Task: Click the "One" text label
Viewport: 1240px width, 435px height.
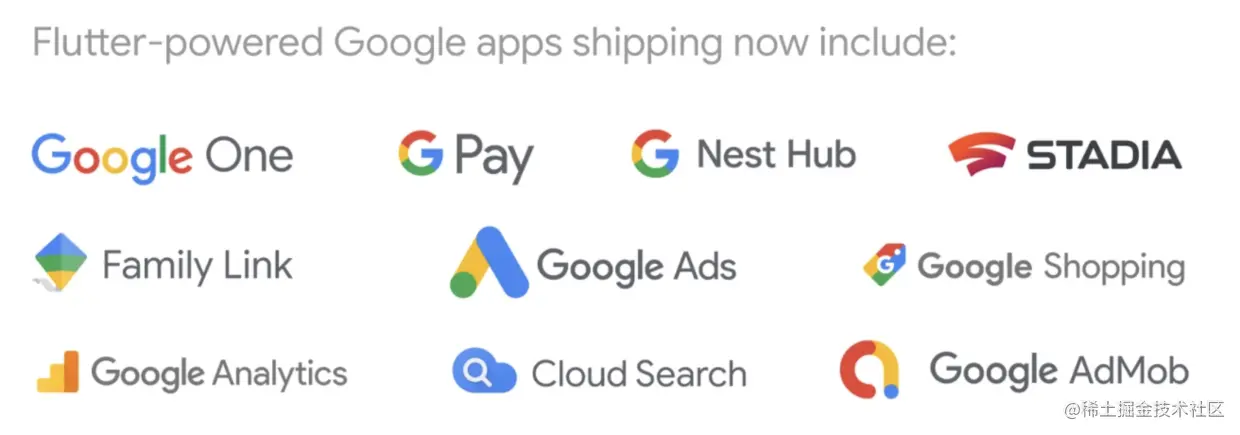Action: (248, 156)
